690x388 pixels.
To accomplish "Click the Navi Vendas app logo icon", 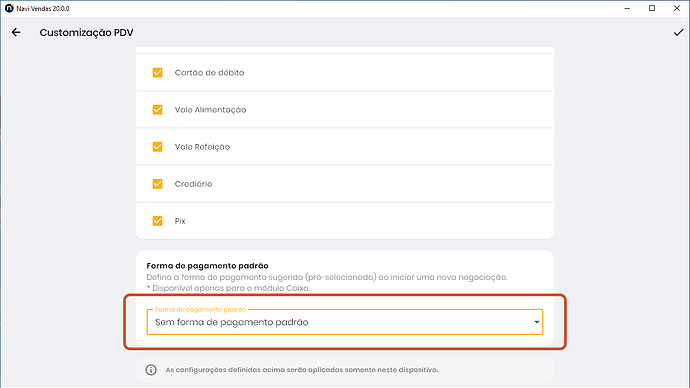I will pyautogui.click(x=9, y=8).
